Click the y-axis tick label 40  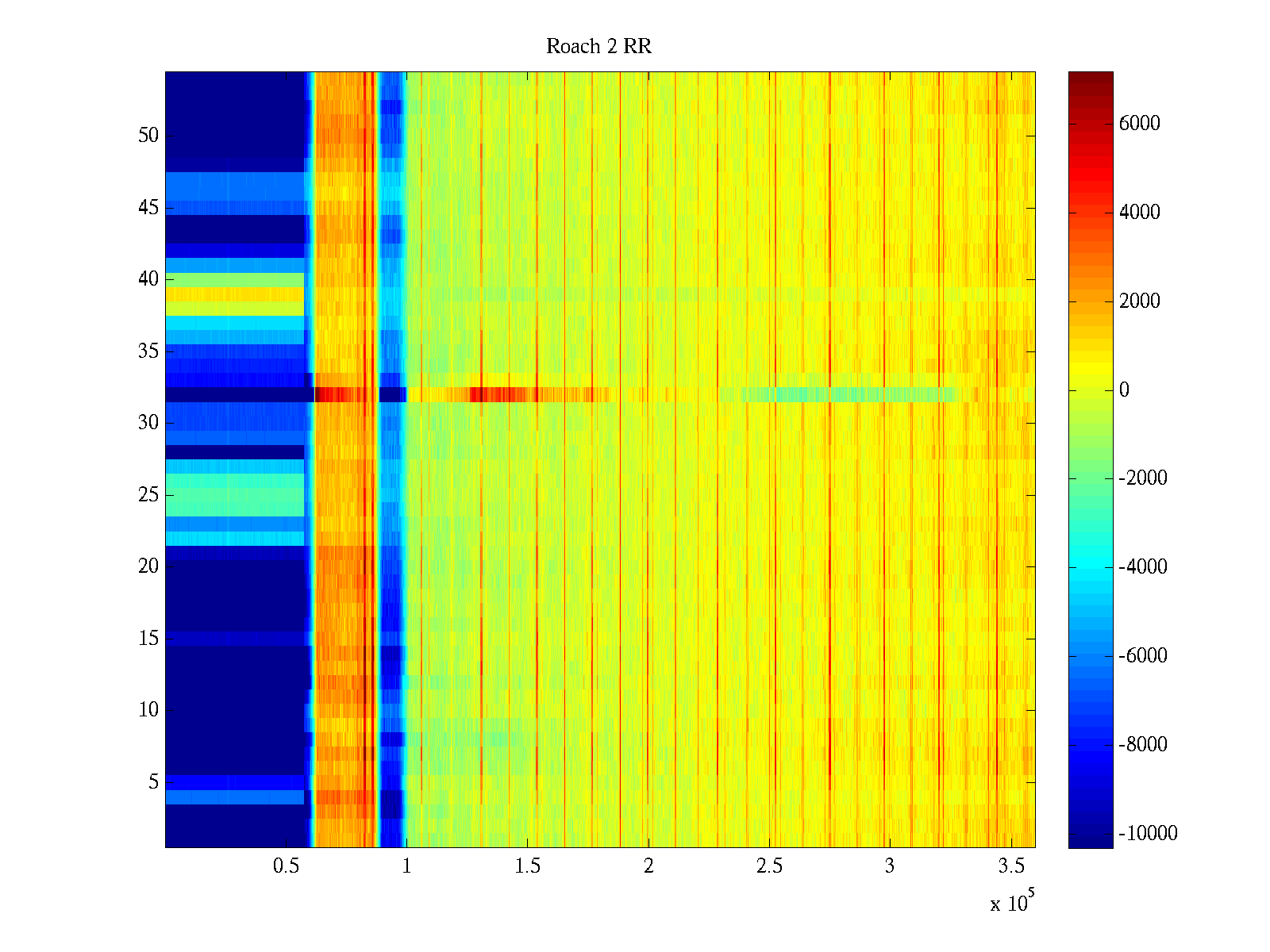click(x=148, y=279)
